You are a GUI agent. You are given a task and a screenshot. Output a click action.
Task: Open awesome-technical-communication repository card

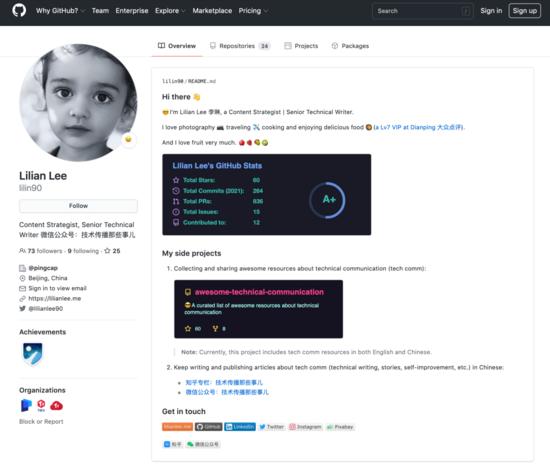[x=259, y=309]
